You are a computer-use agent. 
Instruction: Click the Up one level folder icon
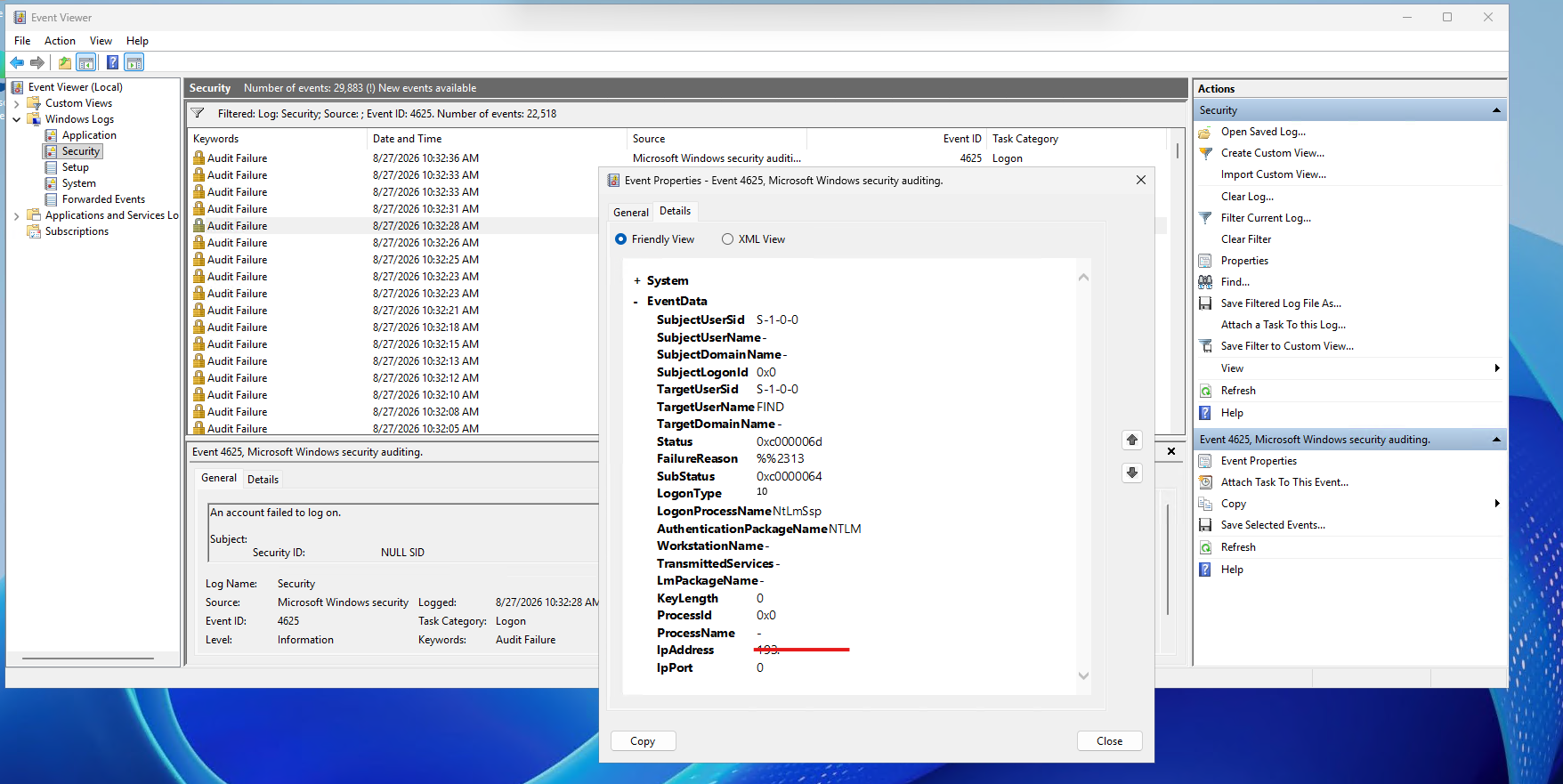(x=65, y=62)
